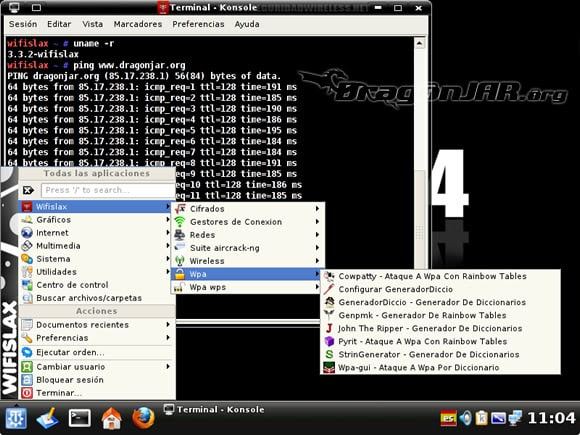
Task: Click the launcher search field
Action: click(108, 190)
